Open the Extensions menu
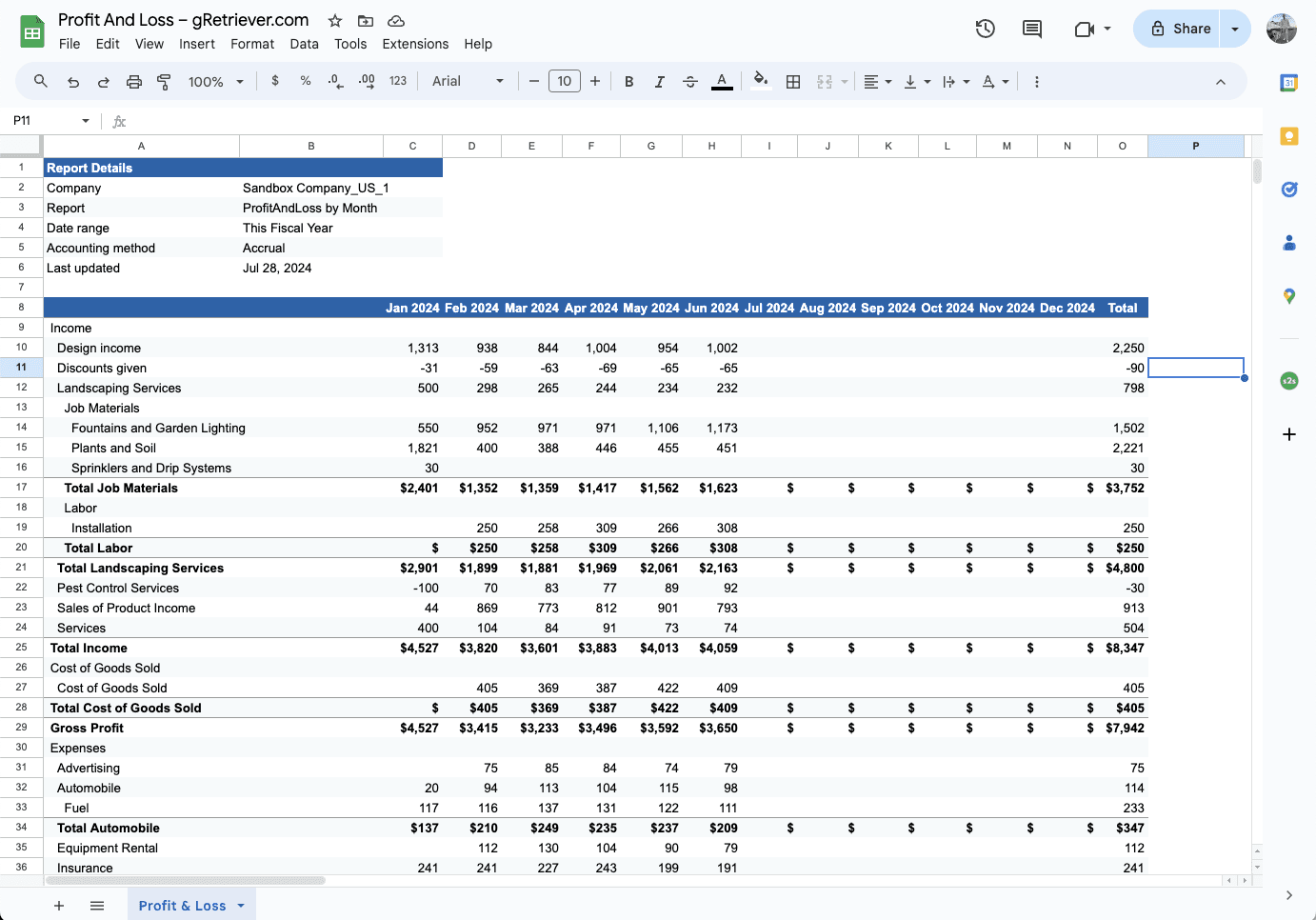 415,44
